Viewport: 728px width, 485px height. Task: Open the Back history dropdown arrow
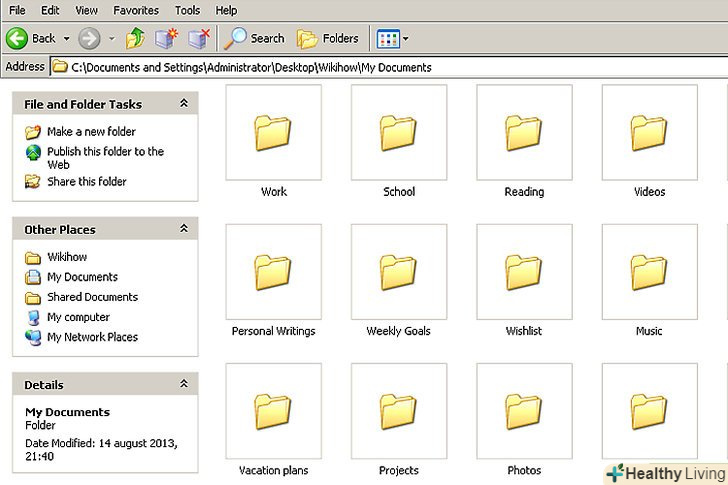(x=67, y=39)
